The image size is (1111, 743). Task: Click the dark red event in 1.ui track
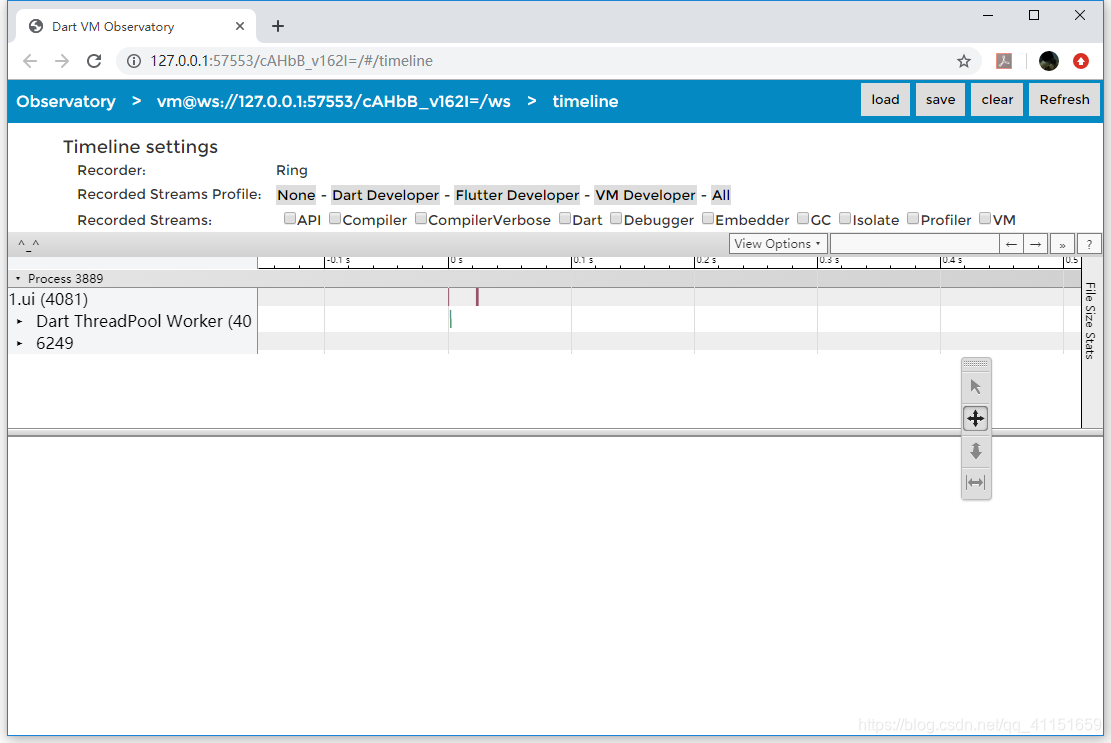(478, 297)
